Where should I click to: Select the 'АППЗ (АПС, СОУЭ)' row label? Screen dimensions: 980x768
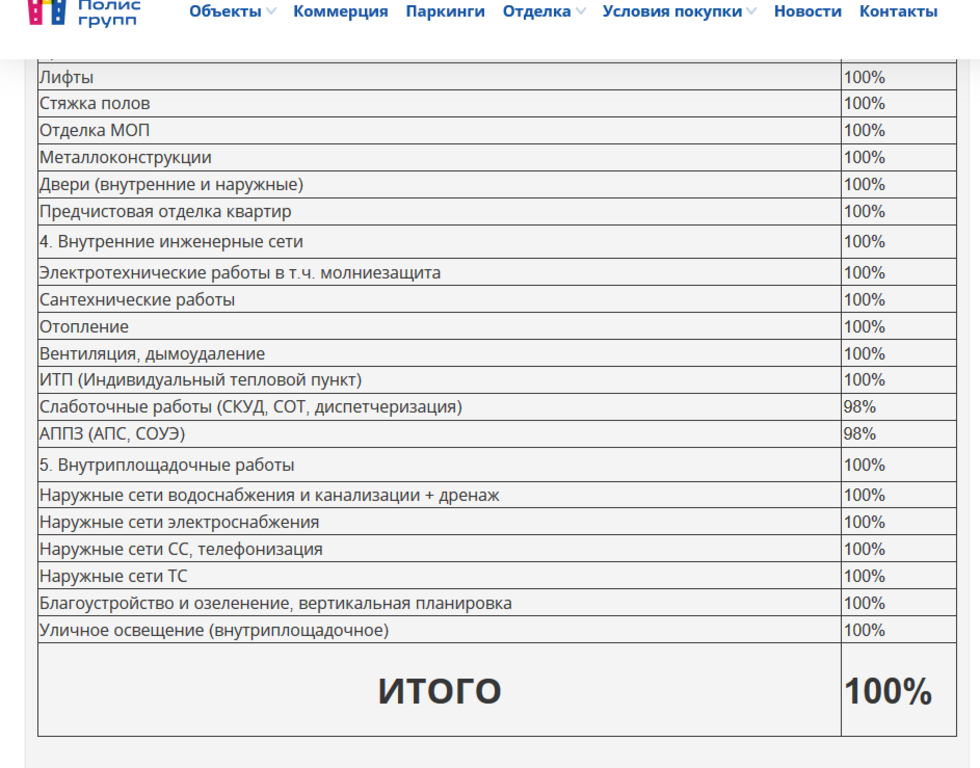[x=112, y=434]
